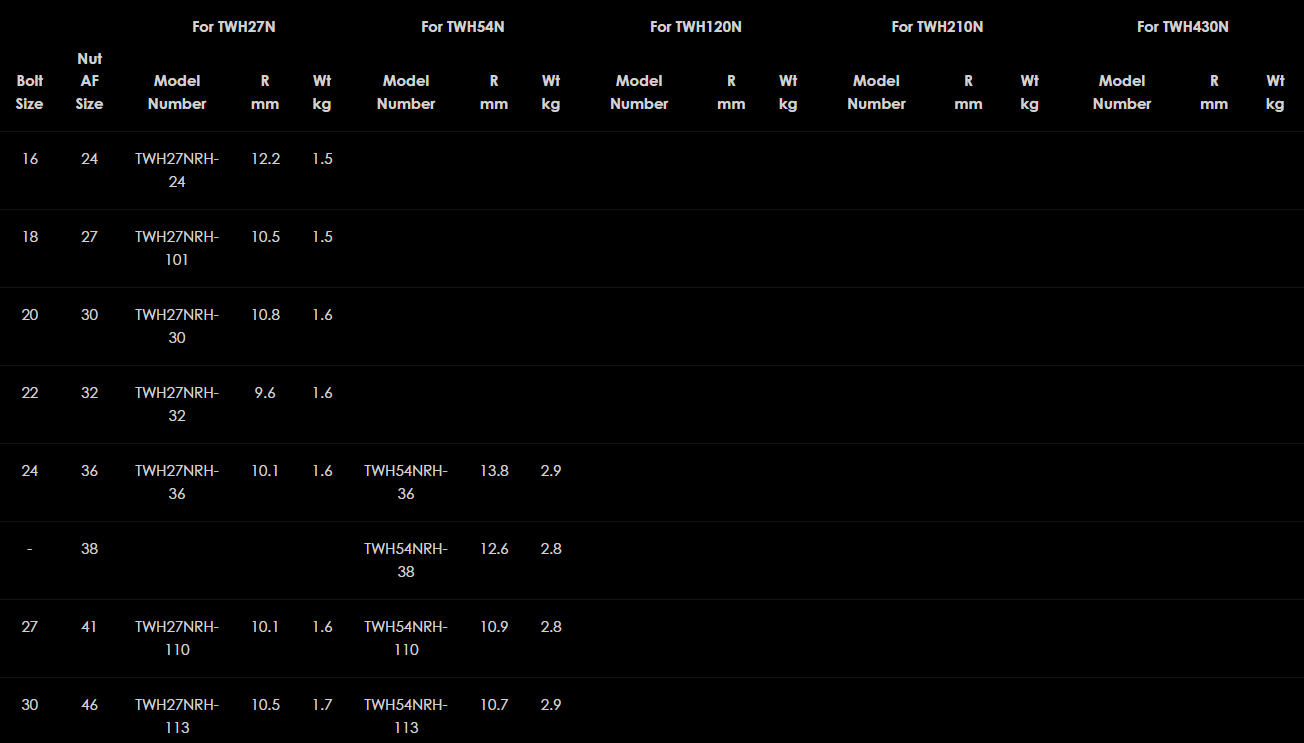
Task: Select the Nut AF Size column header
Action: (89, 81)
